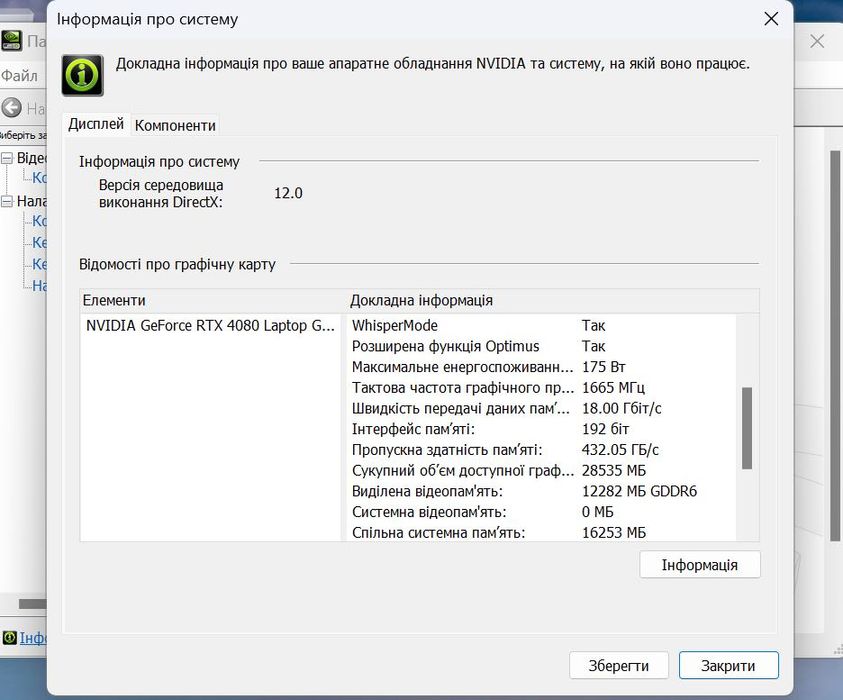Click the details list vertical scrollbar thumb
The width and height of the screenshot is (843, 700).
click(x=747, y=428)
